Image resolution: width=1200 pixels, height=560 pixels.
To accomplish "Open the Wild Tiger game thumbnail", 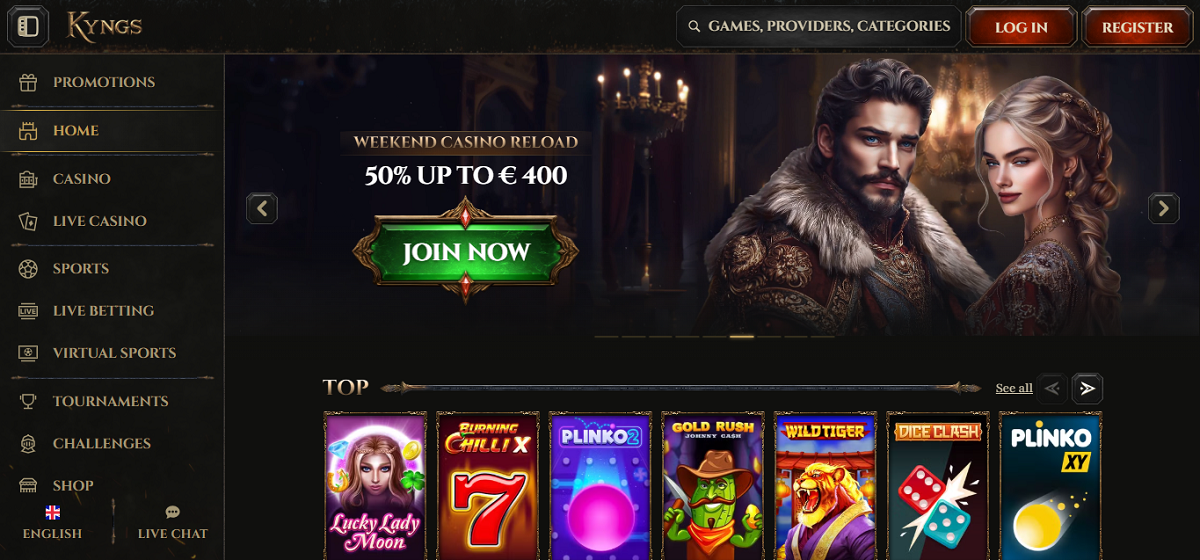I will (x=826, y=486).
